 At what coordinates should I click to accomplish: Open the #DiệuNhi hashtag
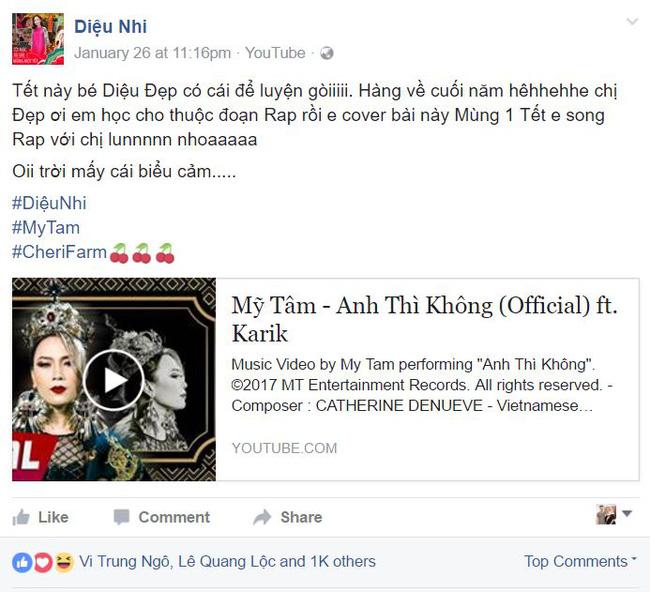tap(49, 203)
